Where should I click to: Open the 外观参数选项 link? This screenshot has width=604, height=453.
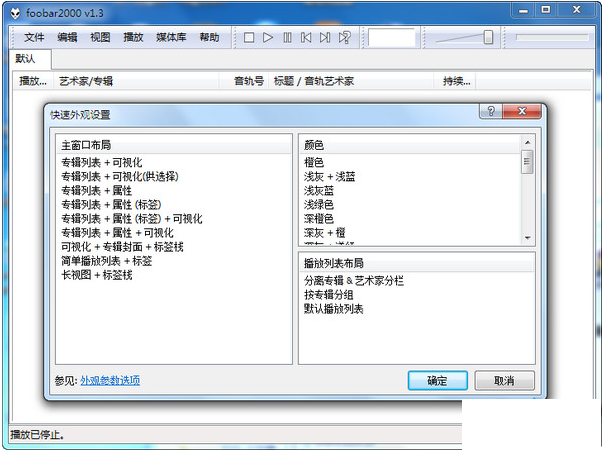[x=110, y=381]
